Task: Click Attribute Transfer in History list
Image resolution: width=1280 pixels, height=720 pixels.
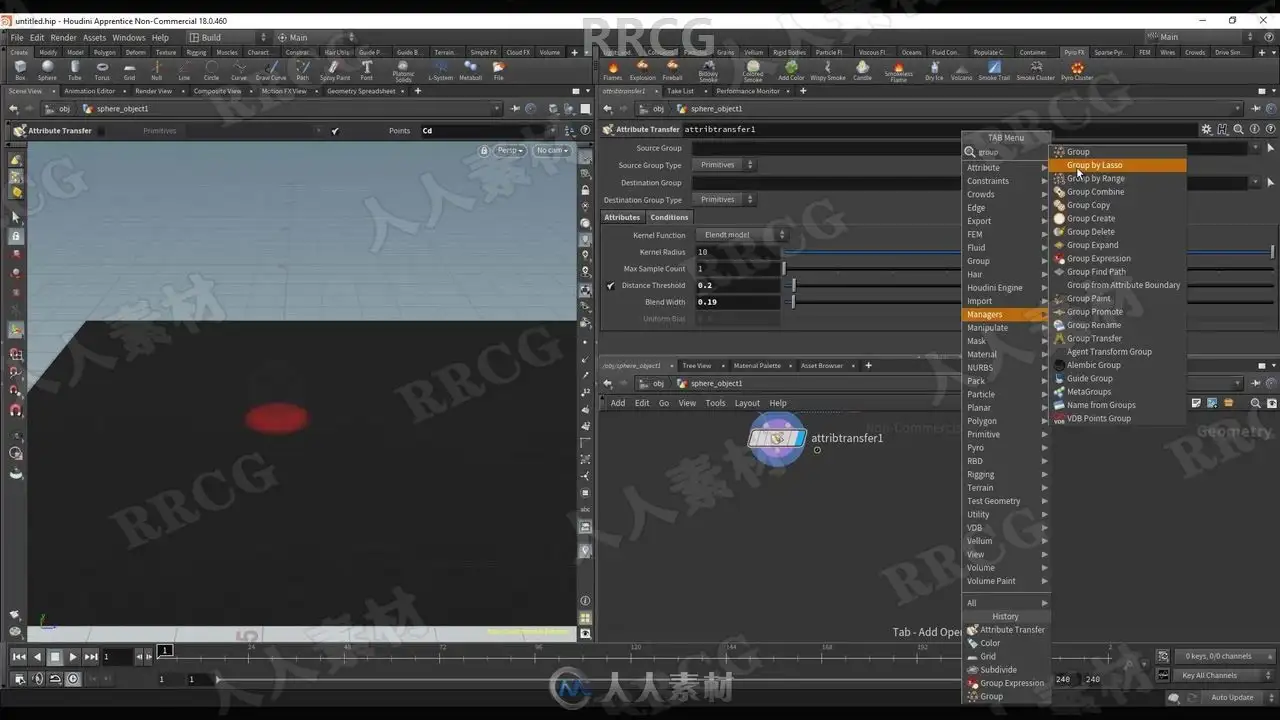Action: 1006,630
